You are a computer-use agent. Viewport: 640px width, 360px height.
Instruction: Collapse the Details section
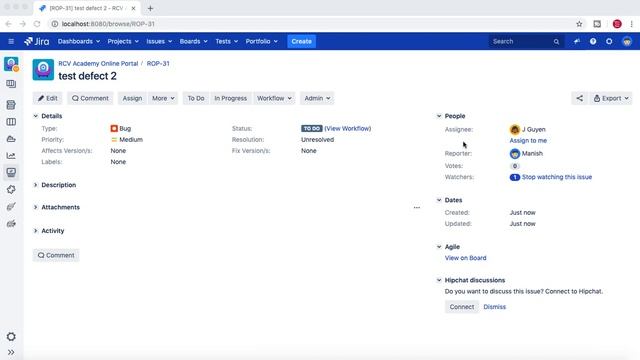[x=36, y=116]
